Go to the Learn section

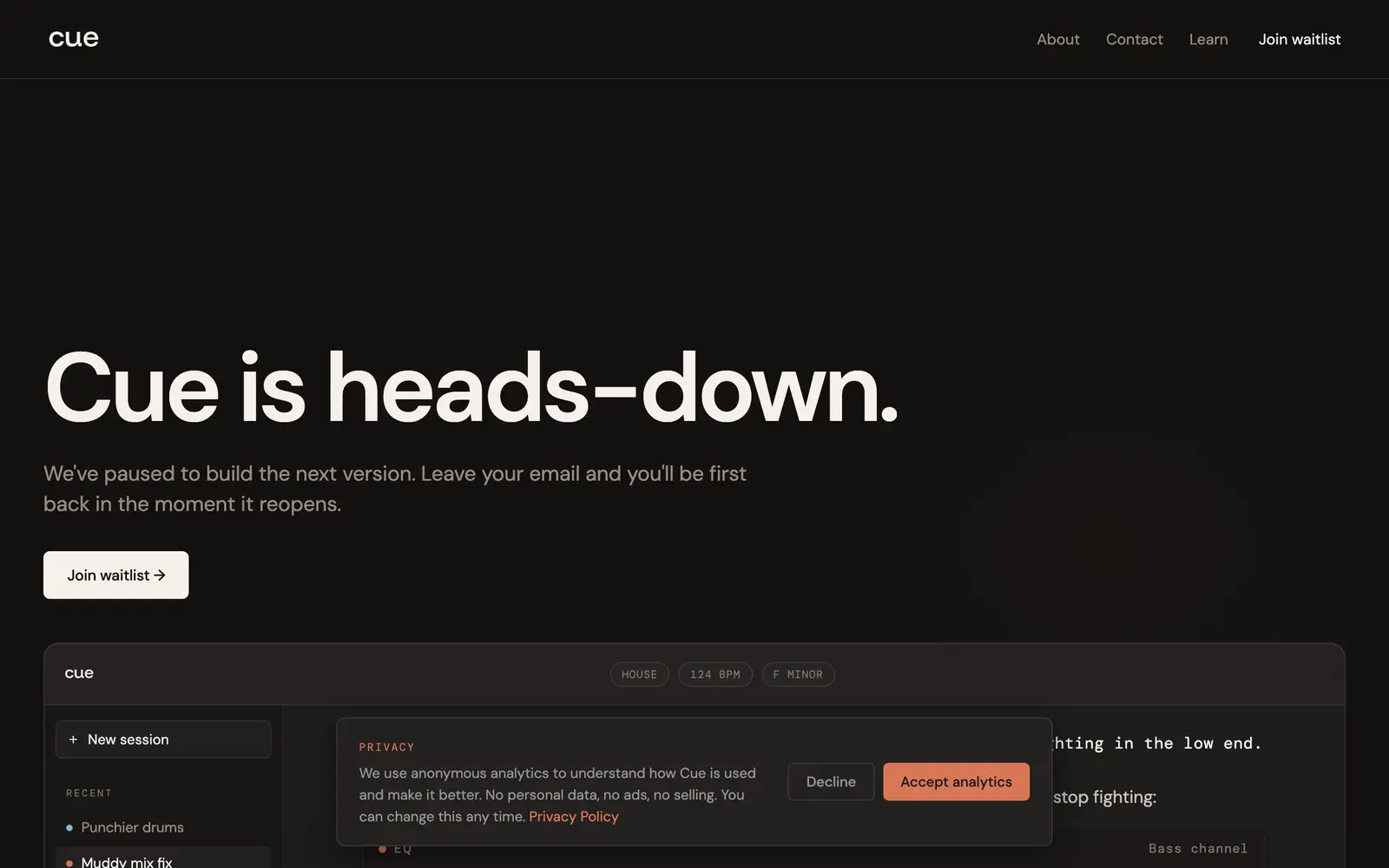[x=1208, y=39]
